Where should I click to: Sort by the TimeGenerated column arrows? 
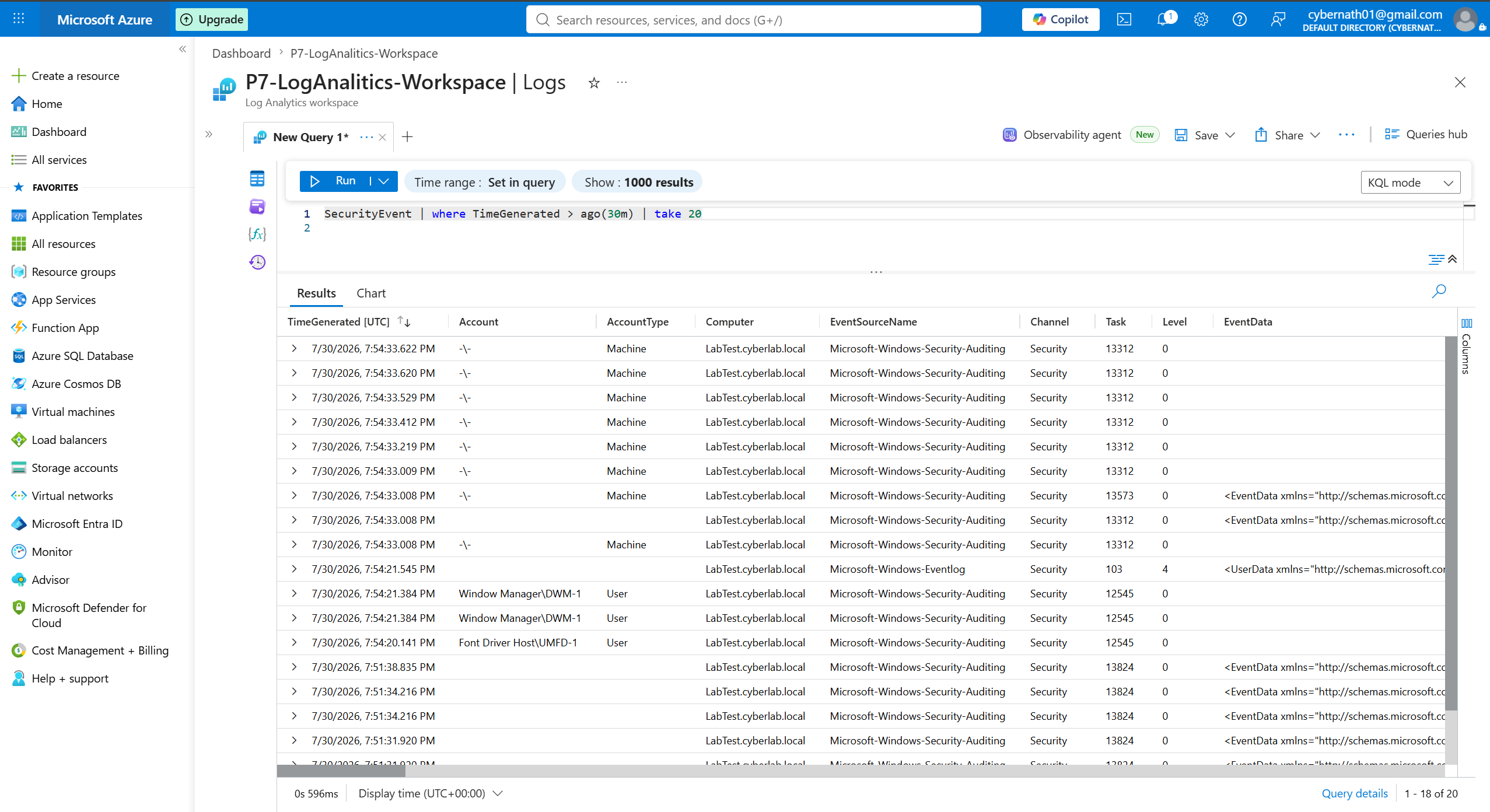[404, 321]
